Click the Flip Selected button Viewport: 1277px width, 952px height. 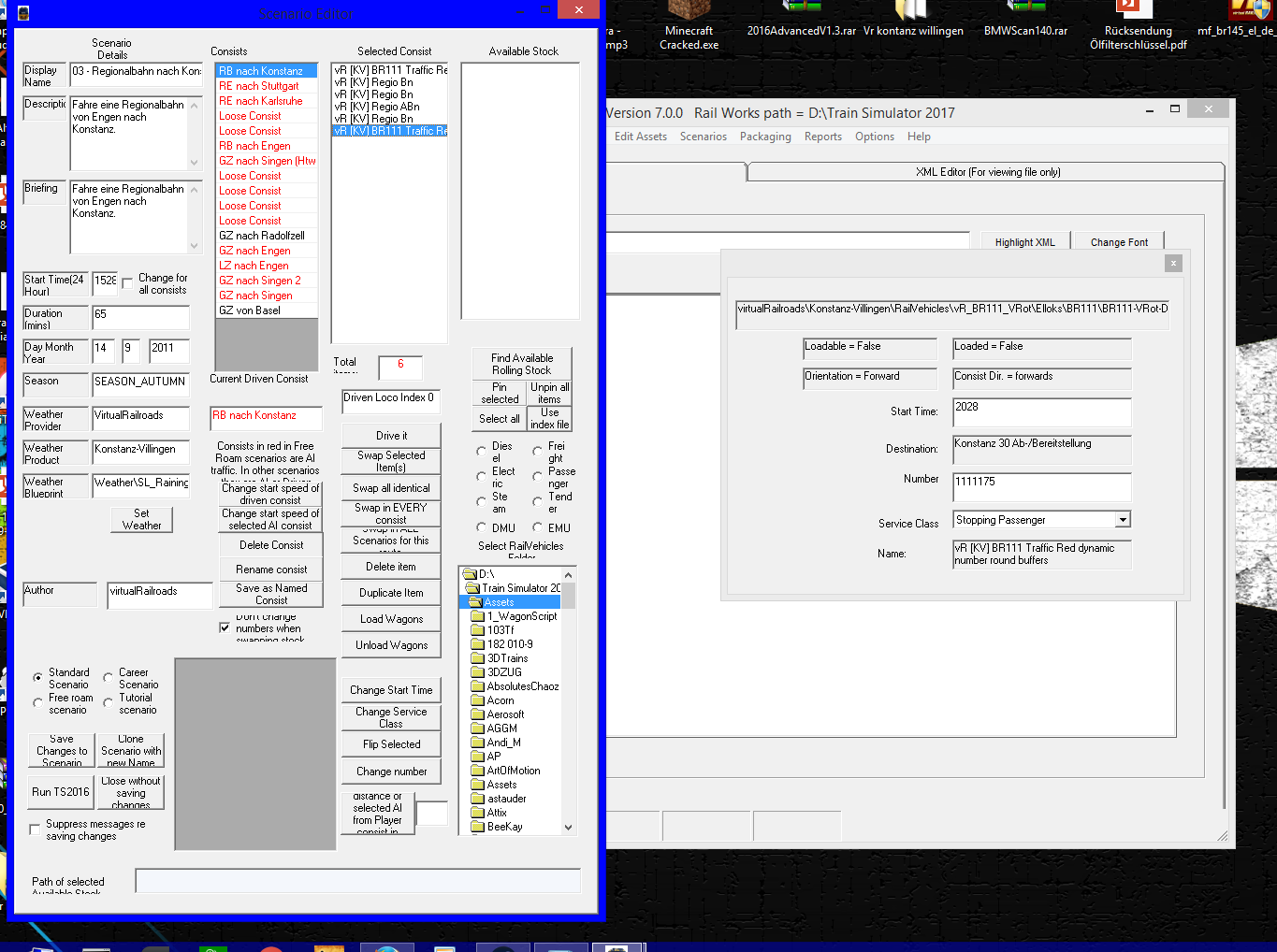[391, 744]
